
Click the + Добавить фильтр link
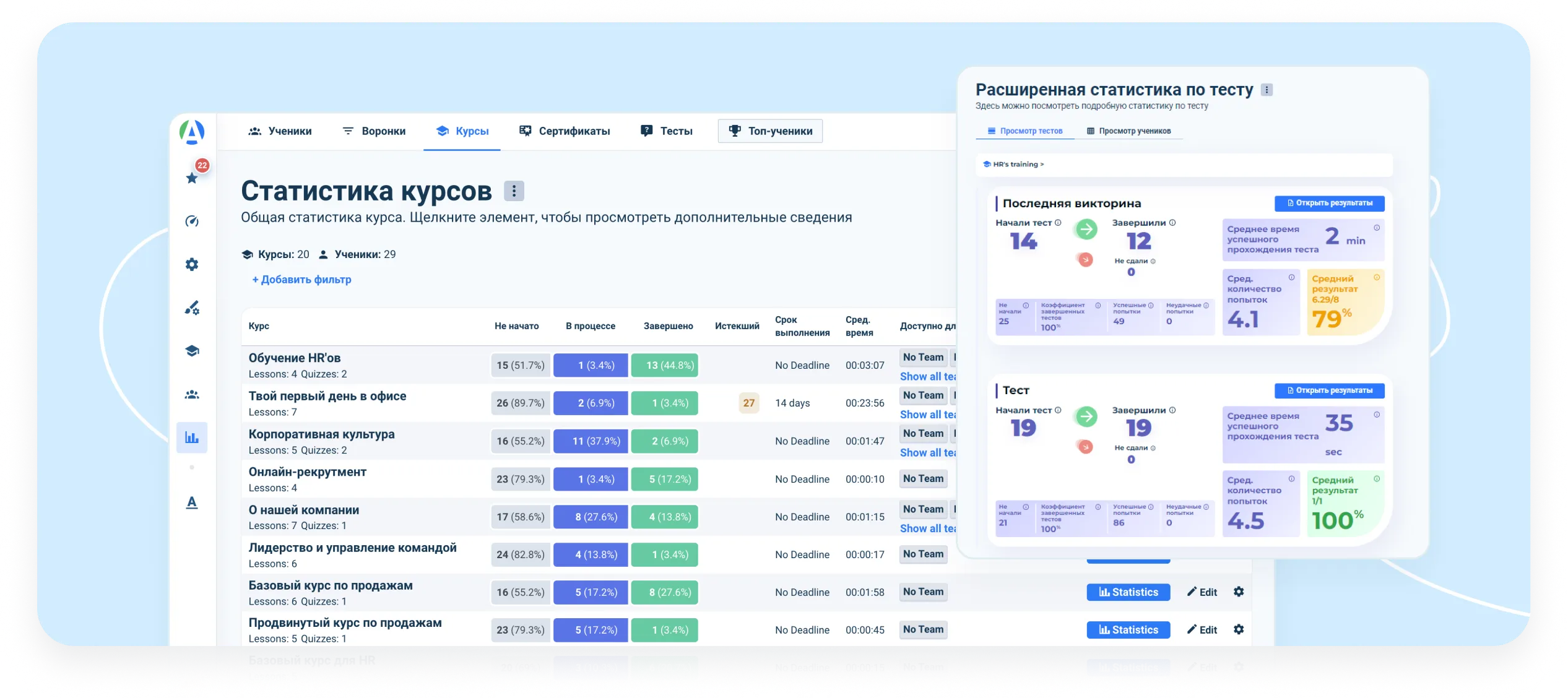coord(301,280)
